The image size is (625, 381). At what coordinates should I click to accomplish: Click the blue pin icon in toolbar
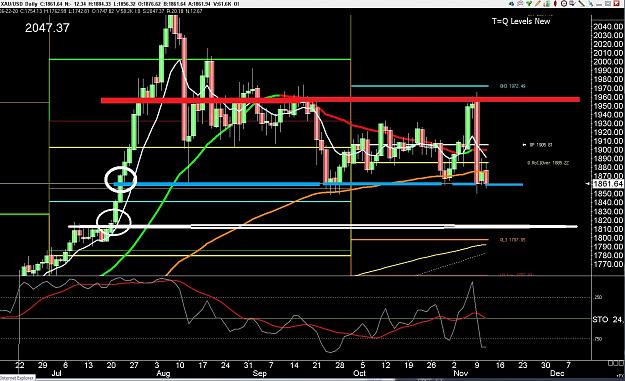click(591, 4)
